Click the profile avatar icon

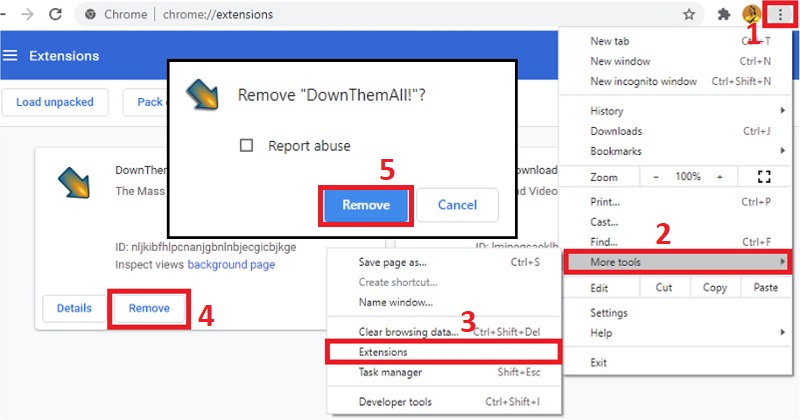pos(751,14)
